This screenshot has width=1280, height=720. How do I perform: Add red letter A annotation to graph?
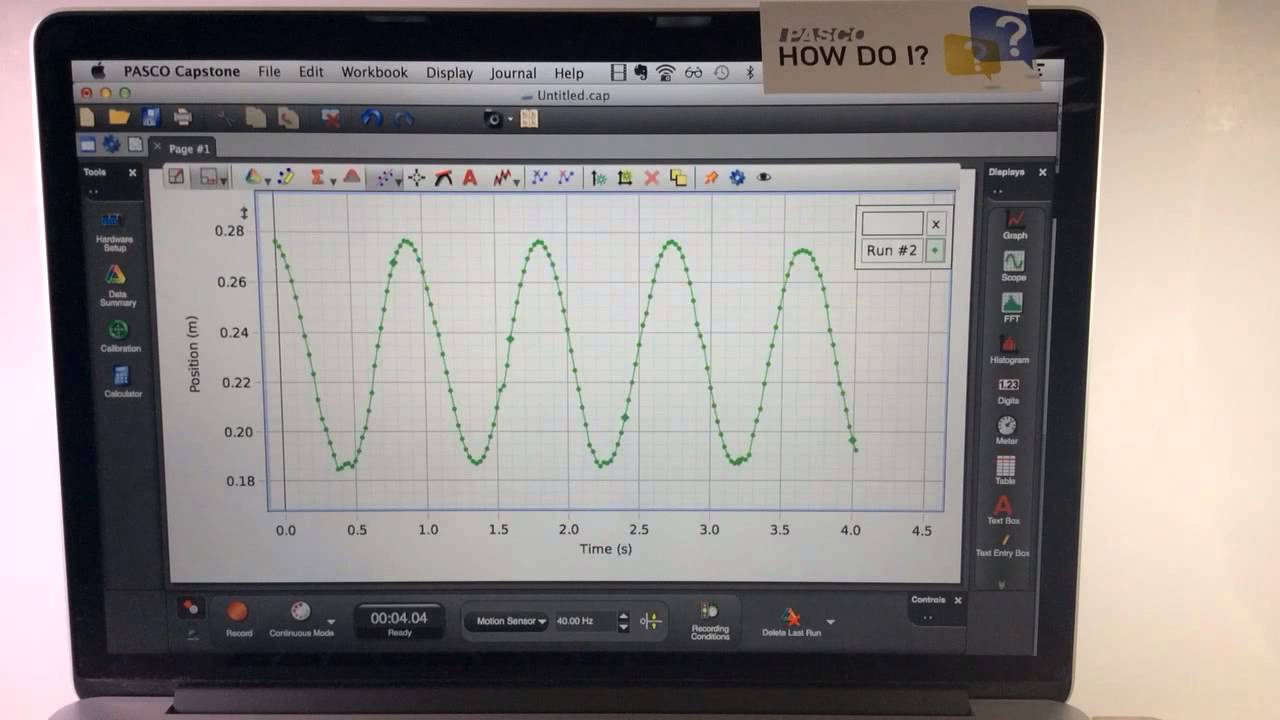469,178
